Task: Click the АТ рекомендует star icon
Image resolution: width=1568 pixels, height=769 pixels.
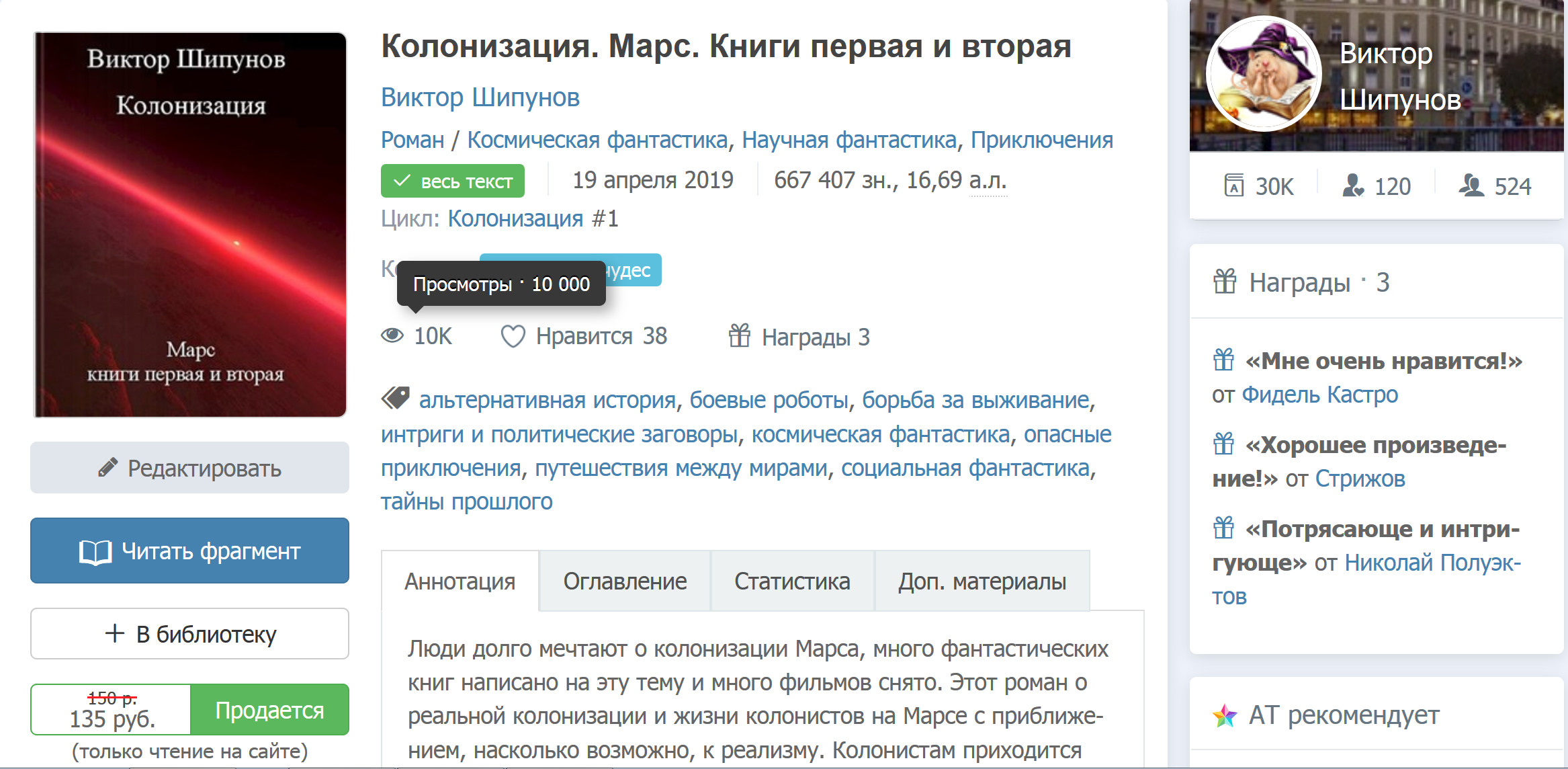Action: 1224,716
